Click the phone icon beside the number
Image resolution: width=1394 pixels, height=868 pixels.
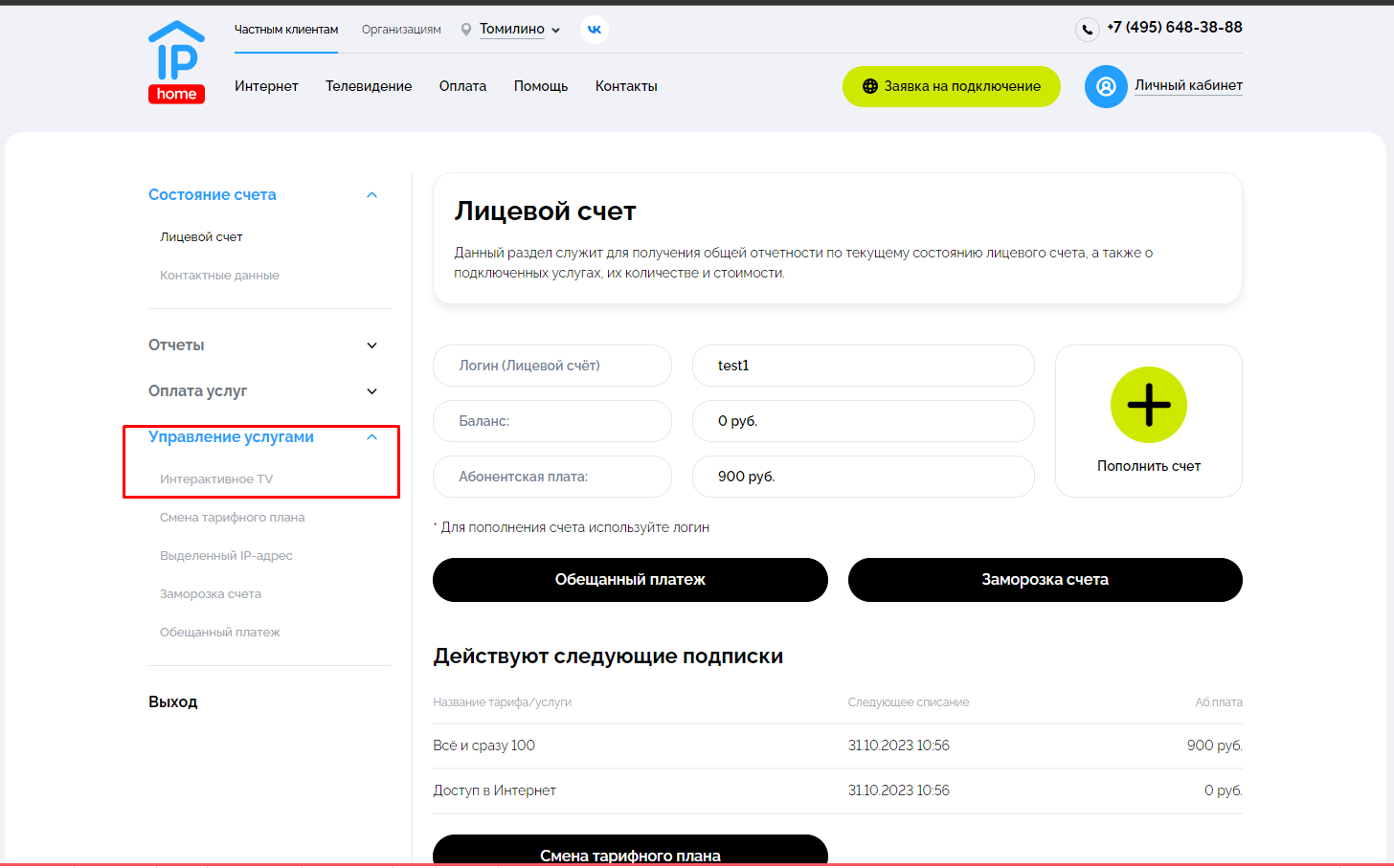click(1087, 30)
